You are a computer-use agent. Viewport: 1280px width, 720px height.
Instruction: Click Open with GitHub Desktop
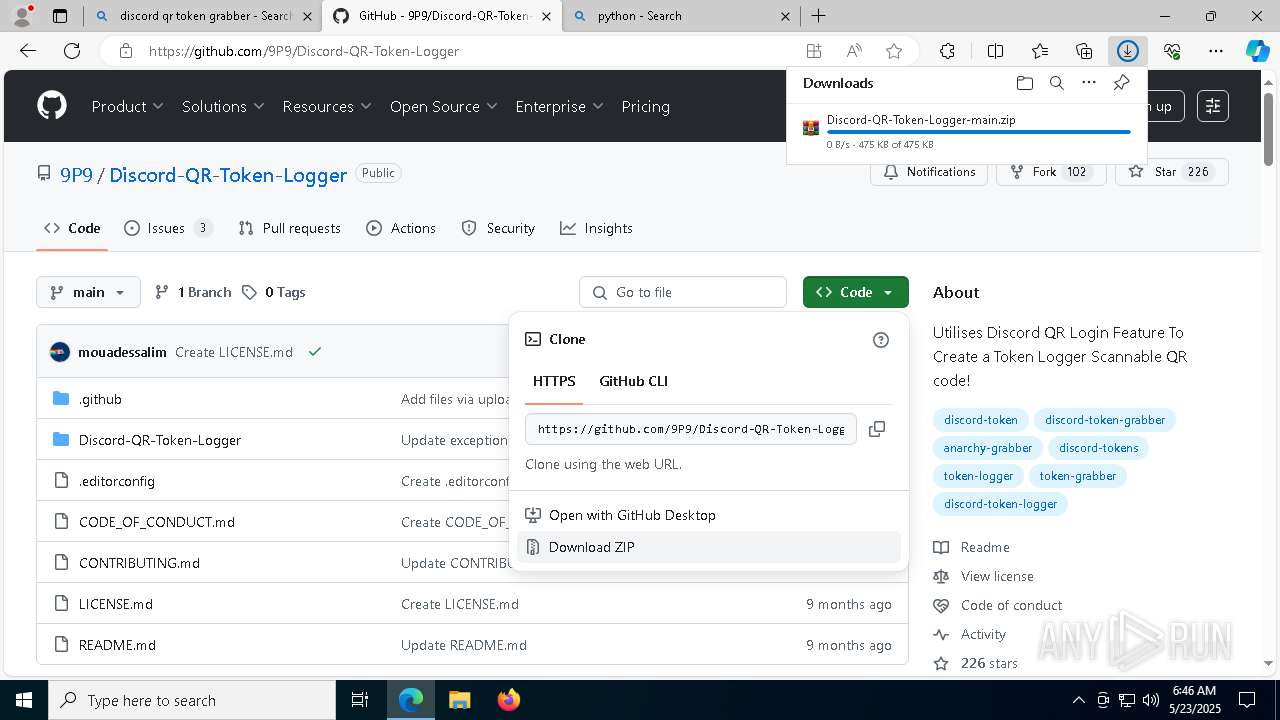tap(709, 515)
